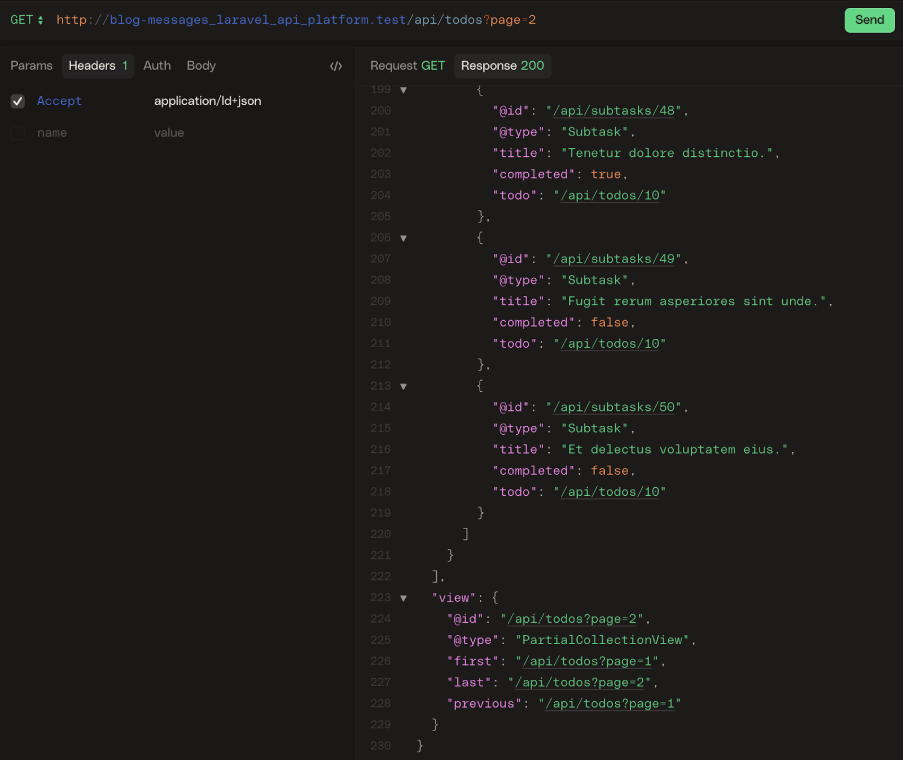Open the Auth tab
This screenshot has width=904, height=760.
pyautogui.click(x=157, y=66)
